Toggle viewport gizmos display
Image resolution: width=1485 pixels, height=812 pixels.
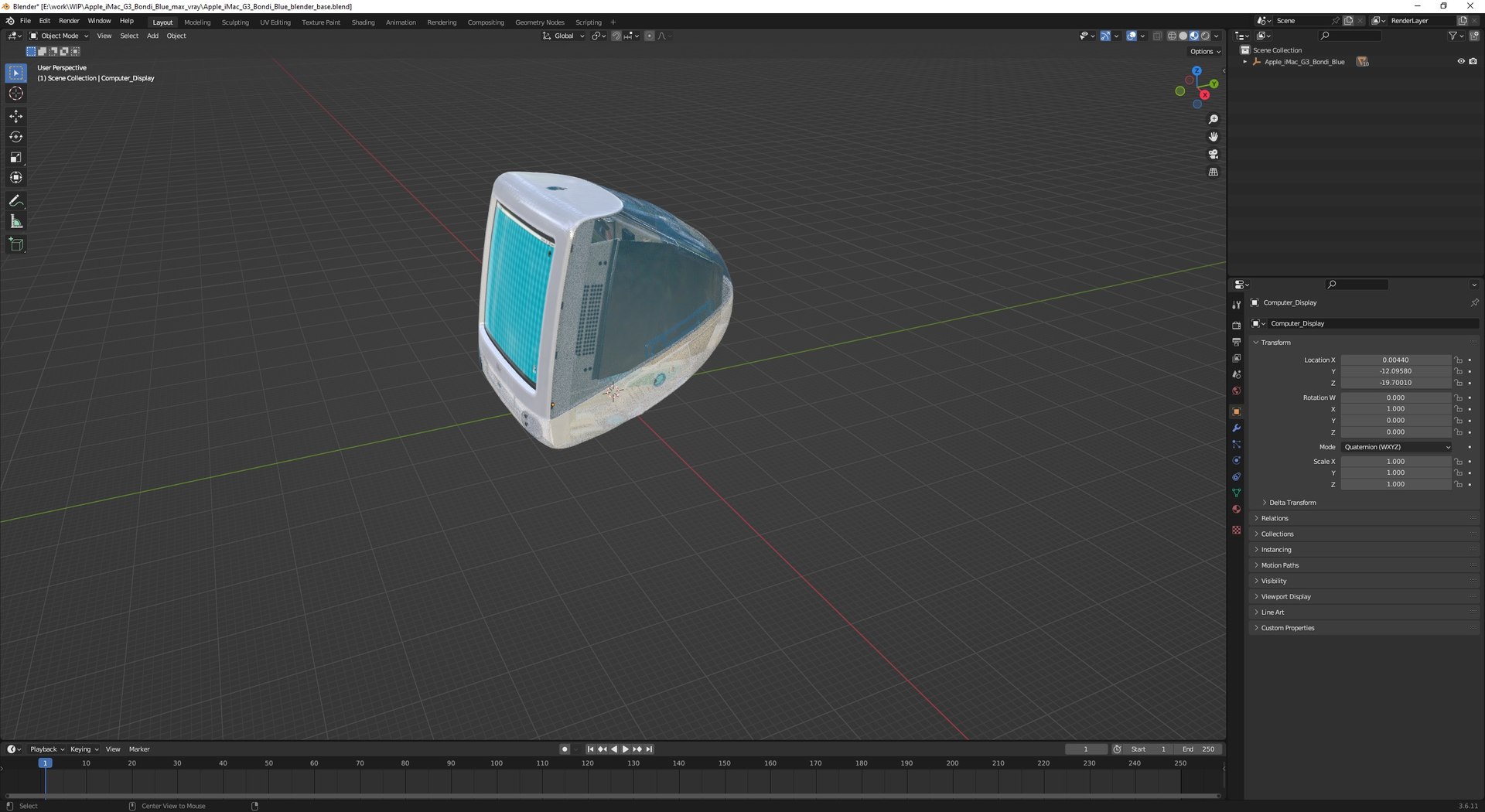[1105, 36]
